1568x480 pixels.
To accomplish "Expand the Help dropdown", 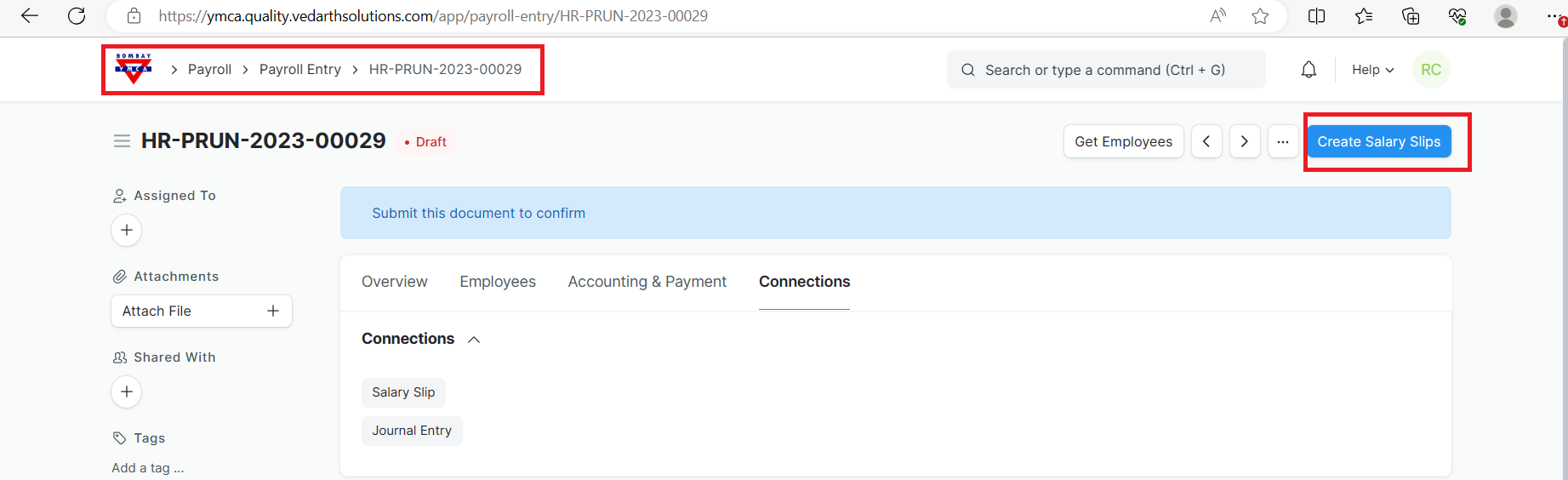I will tap(1372, 70).
